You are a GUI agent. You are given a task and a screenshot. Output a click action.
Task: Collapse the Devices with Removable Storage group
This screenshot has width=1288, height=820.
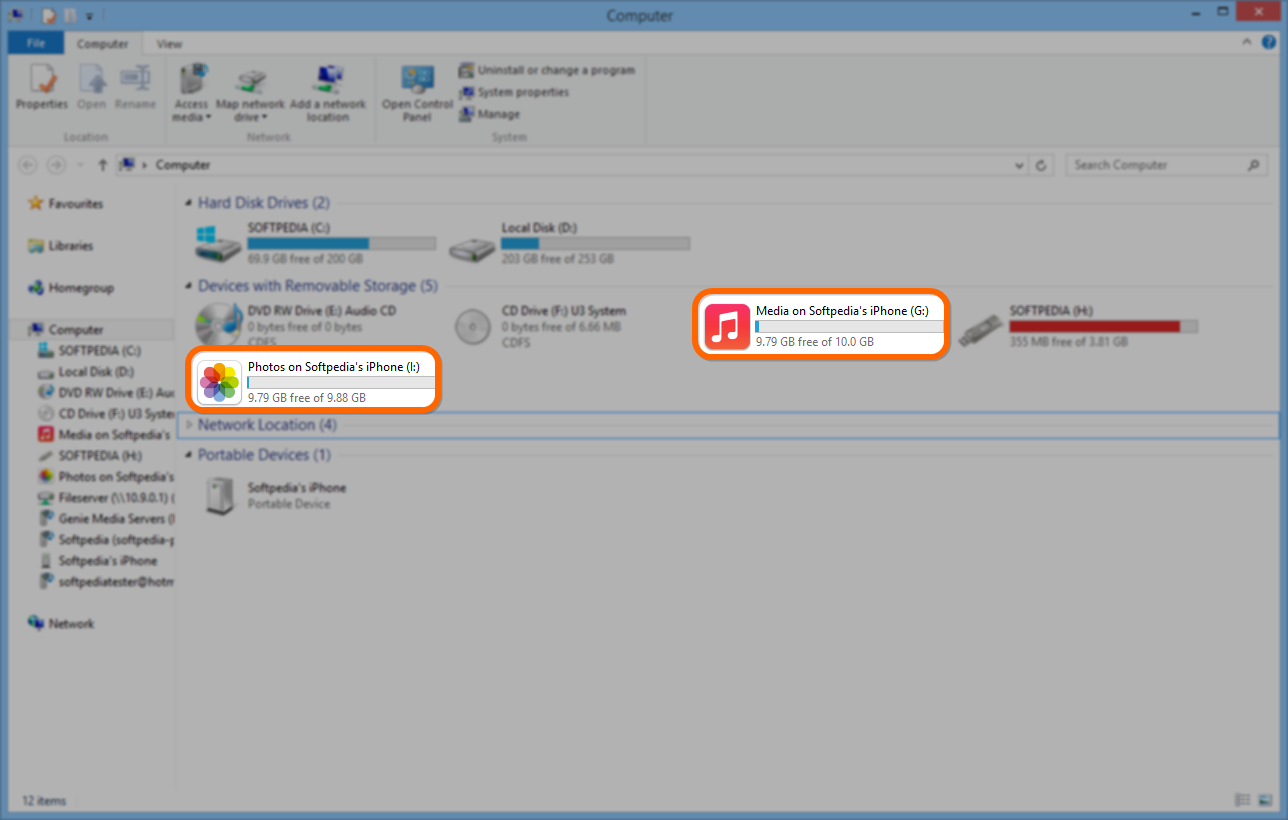[189, 286]
